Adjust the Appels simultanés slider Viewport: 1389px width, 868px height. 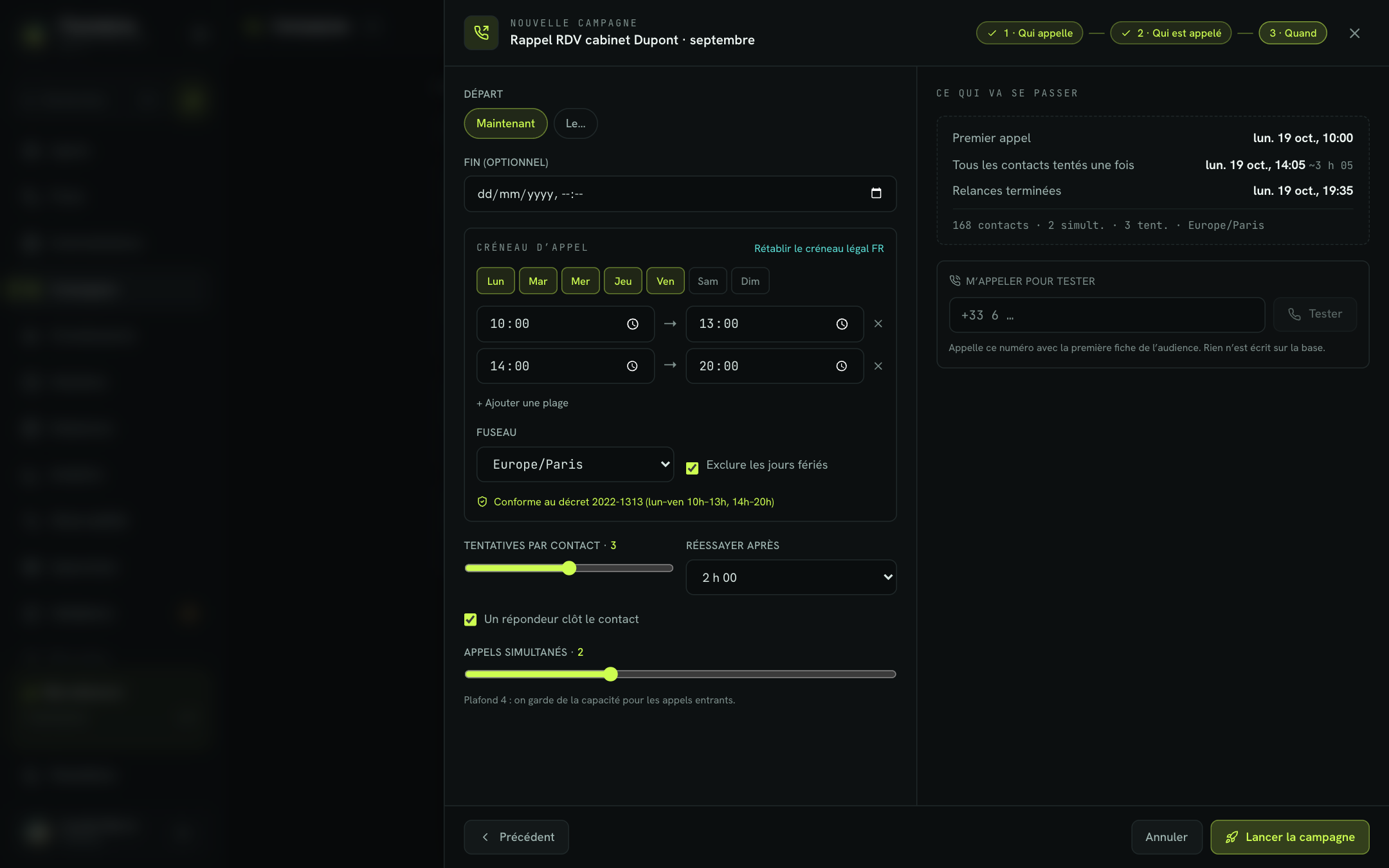(x=680, y=674)
